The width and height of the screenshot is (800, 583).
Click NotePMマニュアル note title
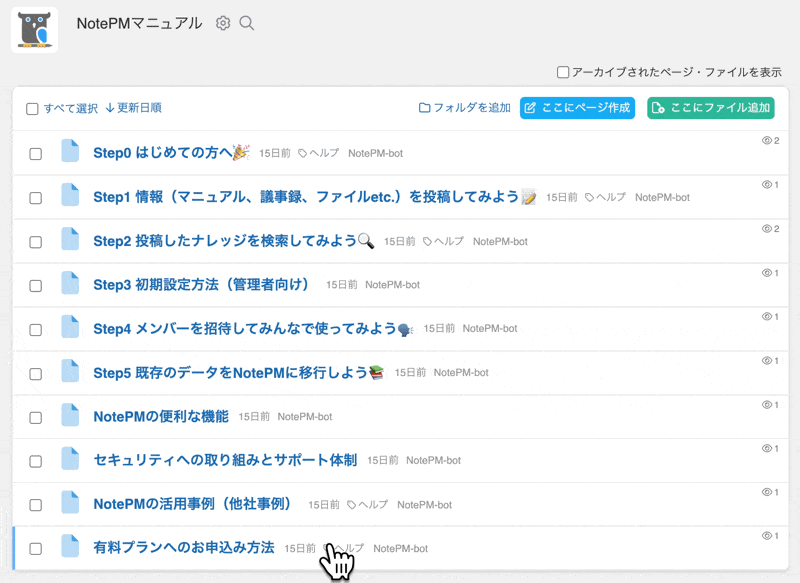[x=139, y=23]
